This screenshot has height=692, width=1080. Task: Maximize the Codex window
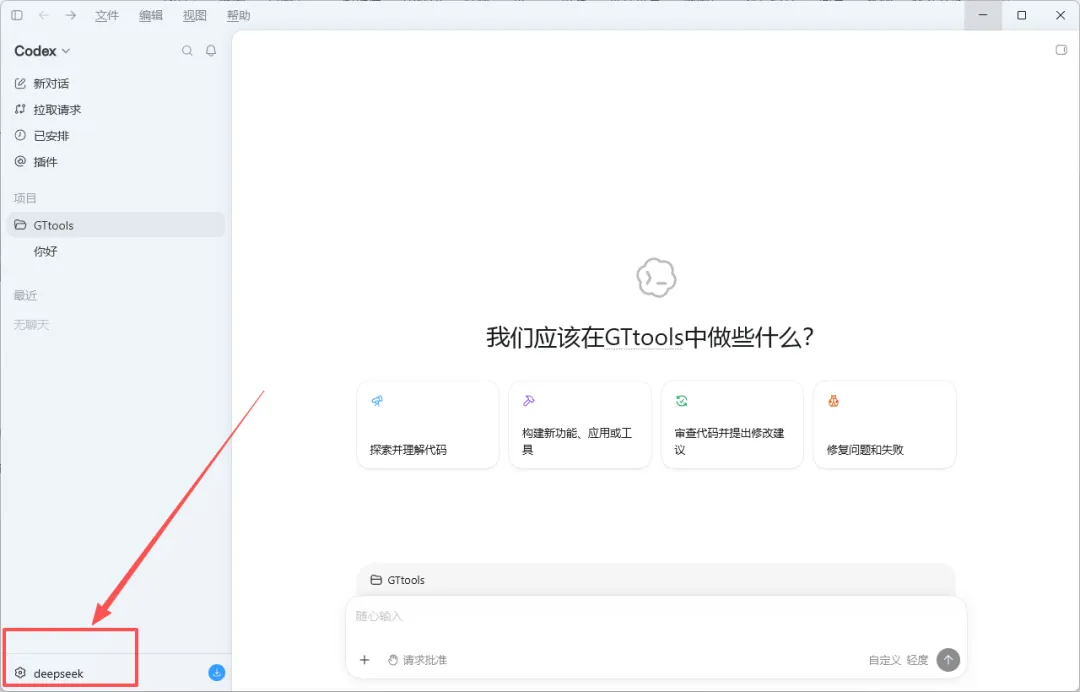tap(1021, 15)
